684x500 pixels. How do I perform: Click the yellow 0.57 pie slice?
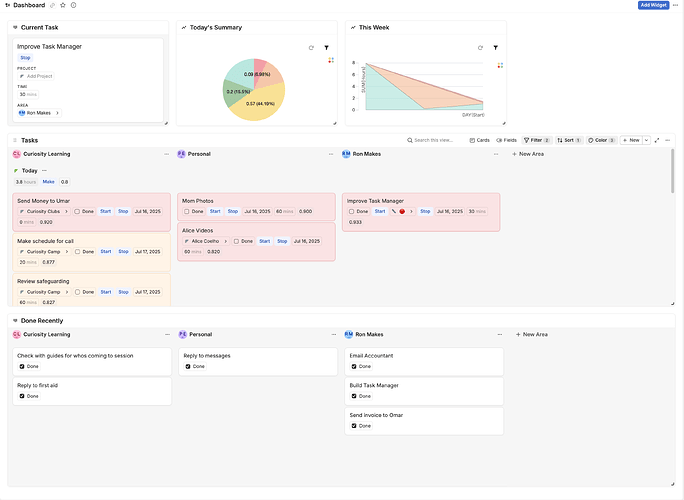262,105
